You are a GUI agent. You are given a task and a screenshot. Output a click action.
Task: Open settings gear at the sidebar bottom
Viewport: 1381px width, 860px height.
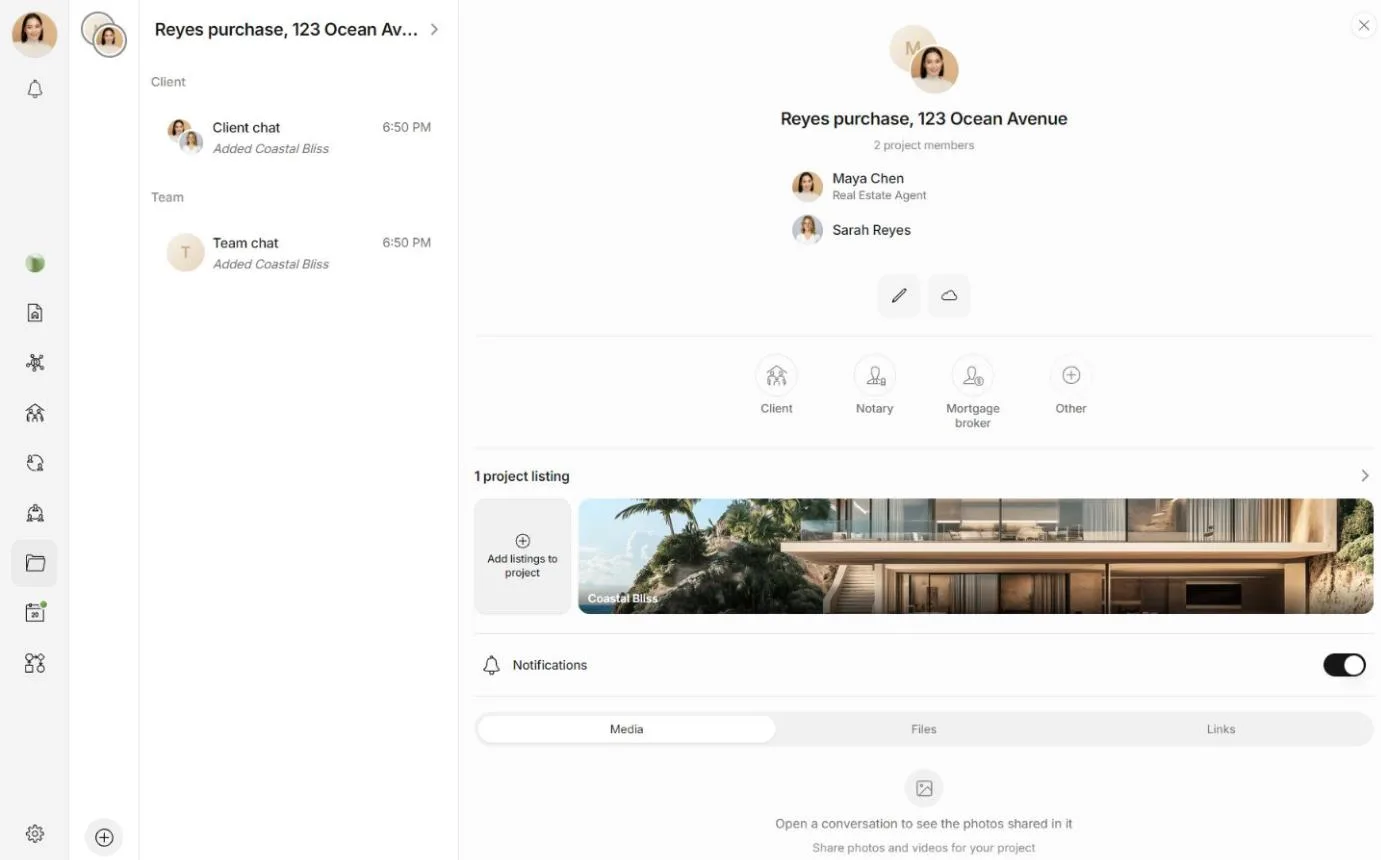pyautogui.click(x=35, y=834)
